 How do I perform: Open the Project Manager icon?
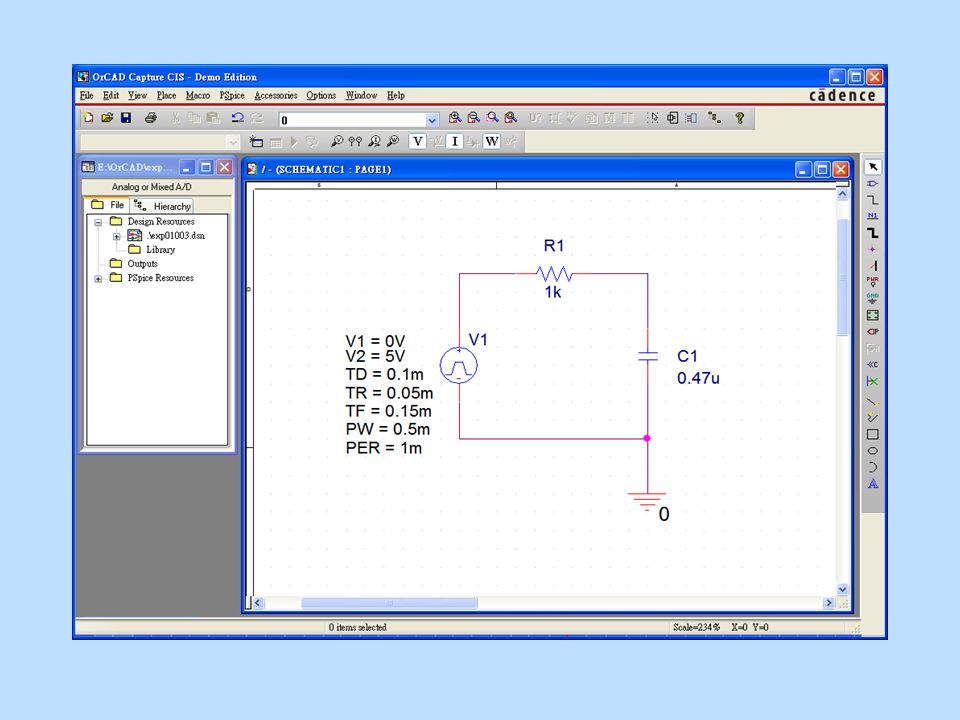pyautogui.click(x=714, y=118)
